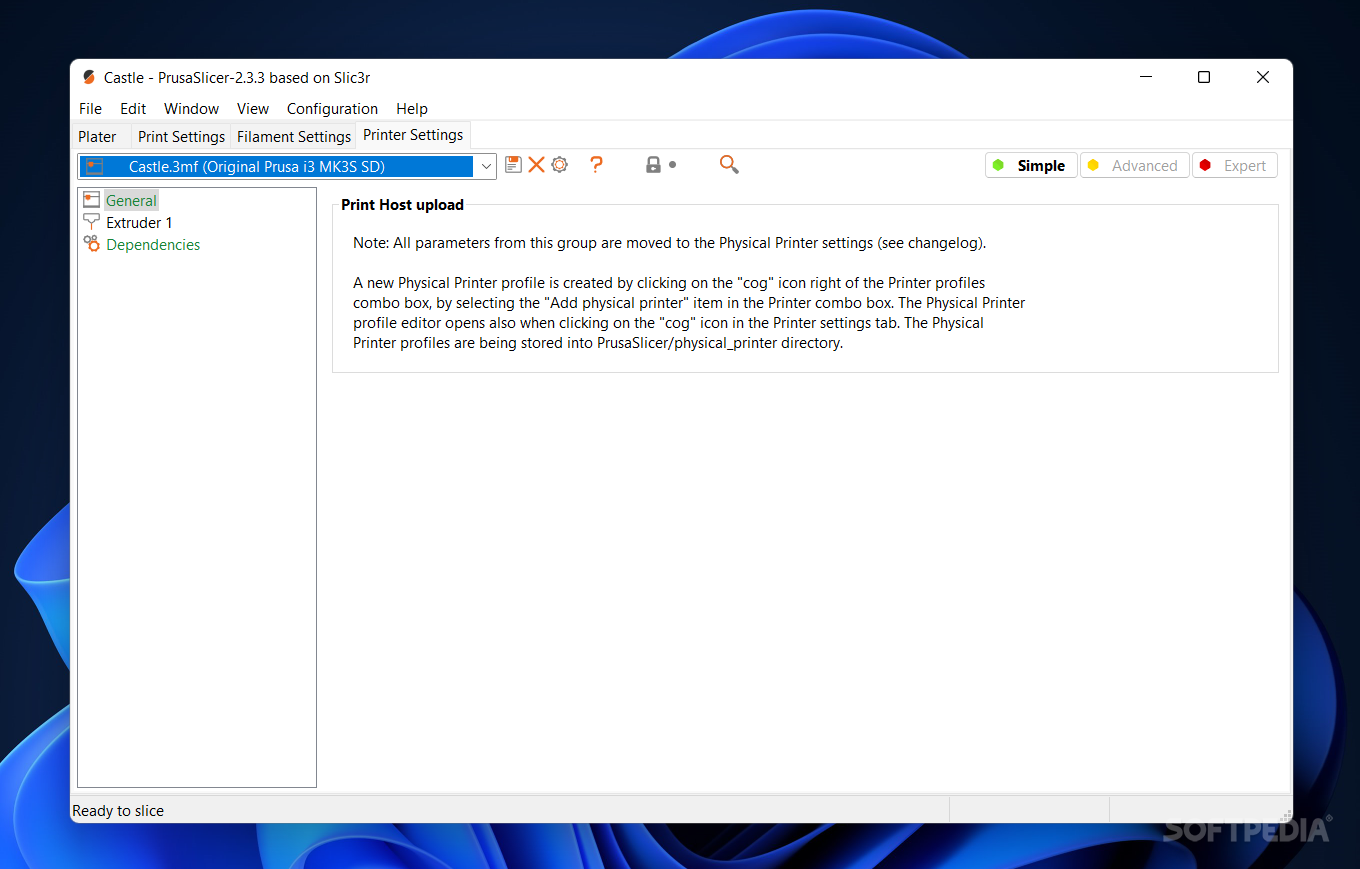Click the orange question mark help icon

point(596,165)
